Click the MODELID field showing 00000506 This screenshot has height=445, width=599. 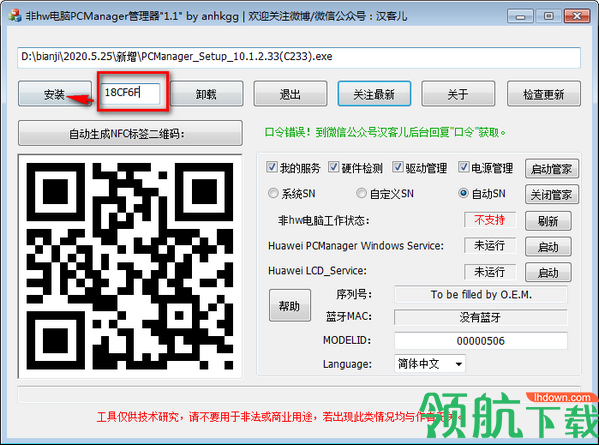click(481, 341)
